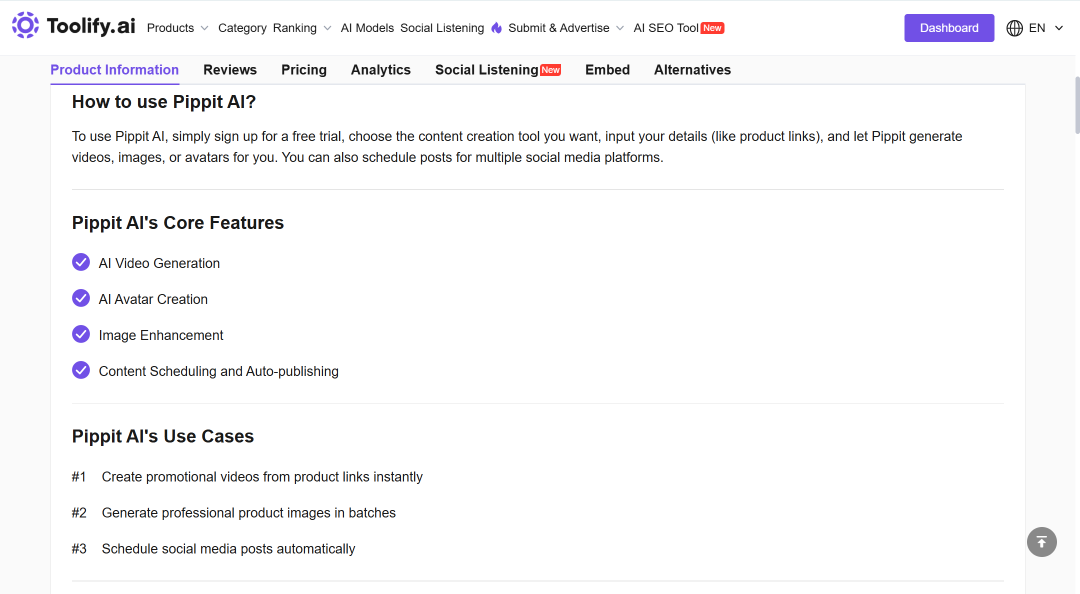Click 'Content Scheduling and Auto-publishing' text

coord(218,371)
